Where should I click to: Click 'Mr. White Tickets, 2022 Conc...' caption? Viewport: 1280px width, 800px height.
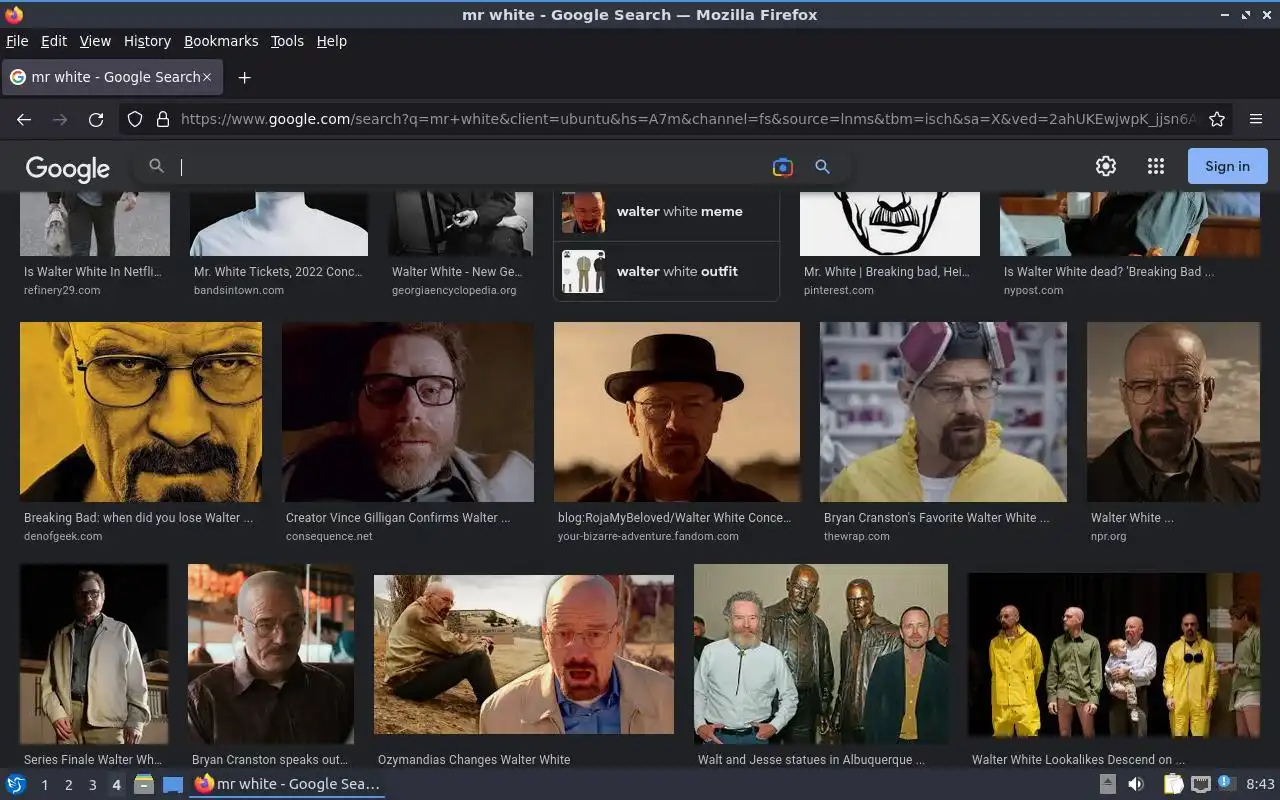(x=278, y=271)
